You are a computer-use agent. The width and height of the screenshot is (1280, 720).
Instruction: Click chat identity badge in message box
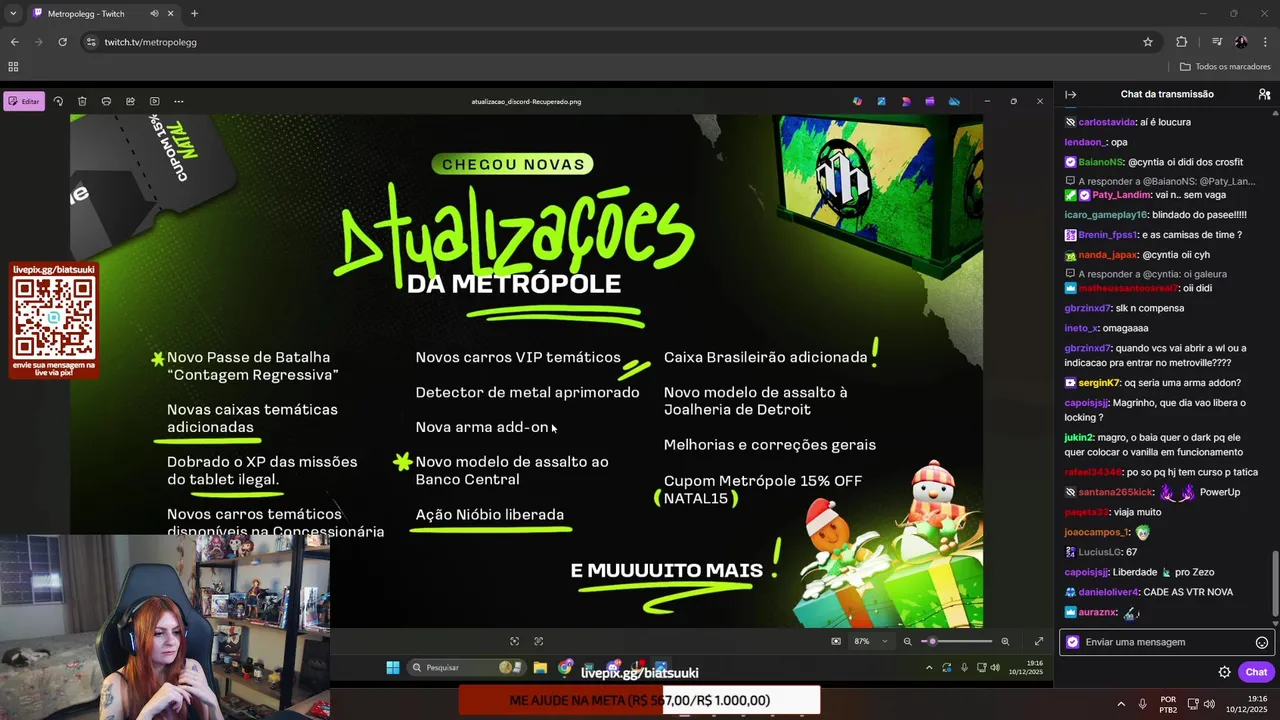click(1073, 642)
